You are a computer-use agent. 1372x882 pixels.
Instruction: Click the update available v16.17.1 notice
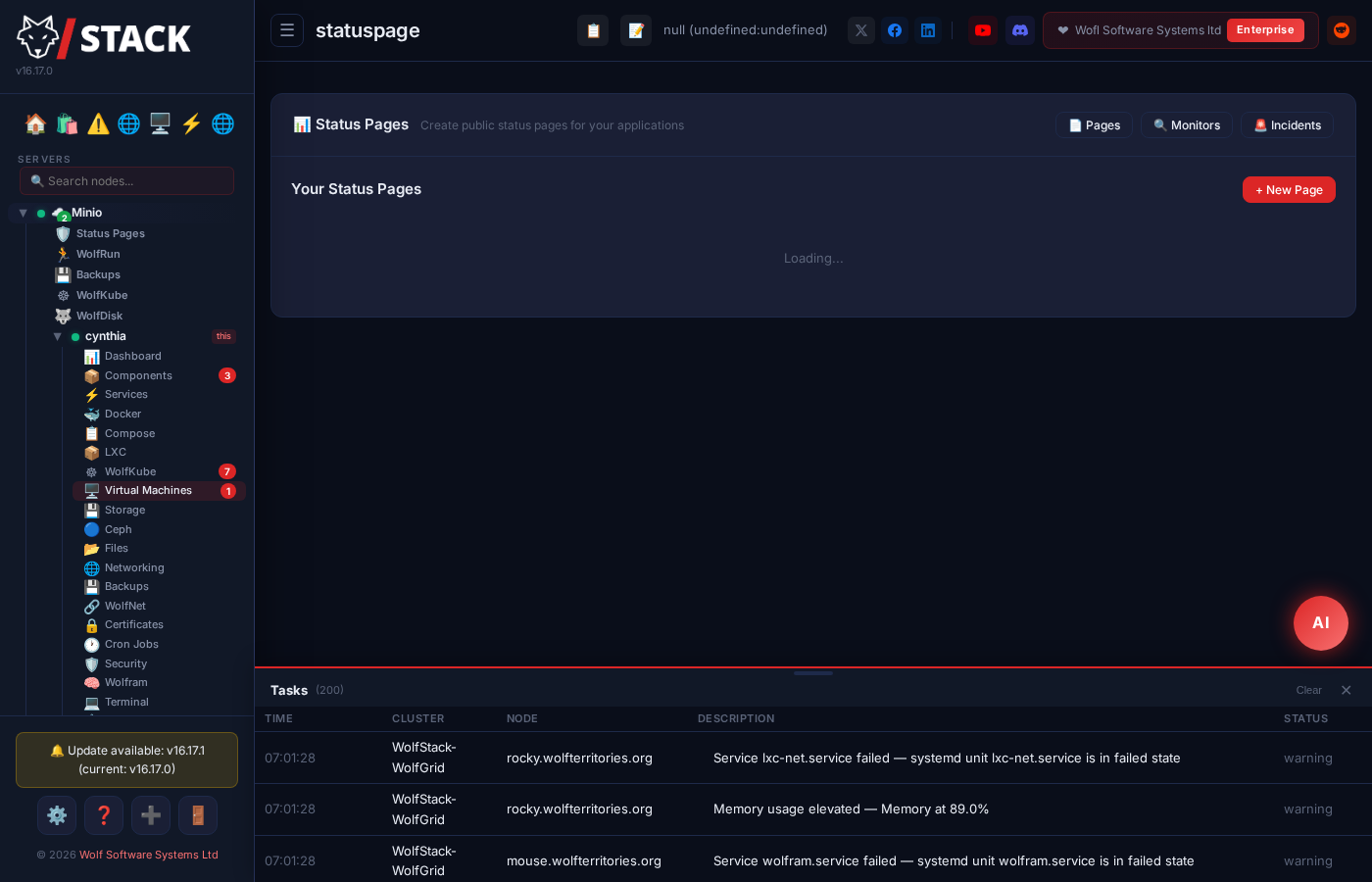click(126, 759)
